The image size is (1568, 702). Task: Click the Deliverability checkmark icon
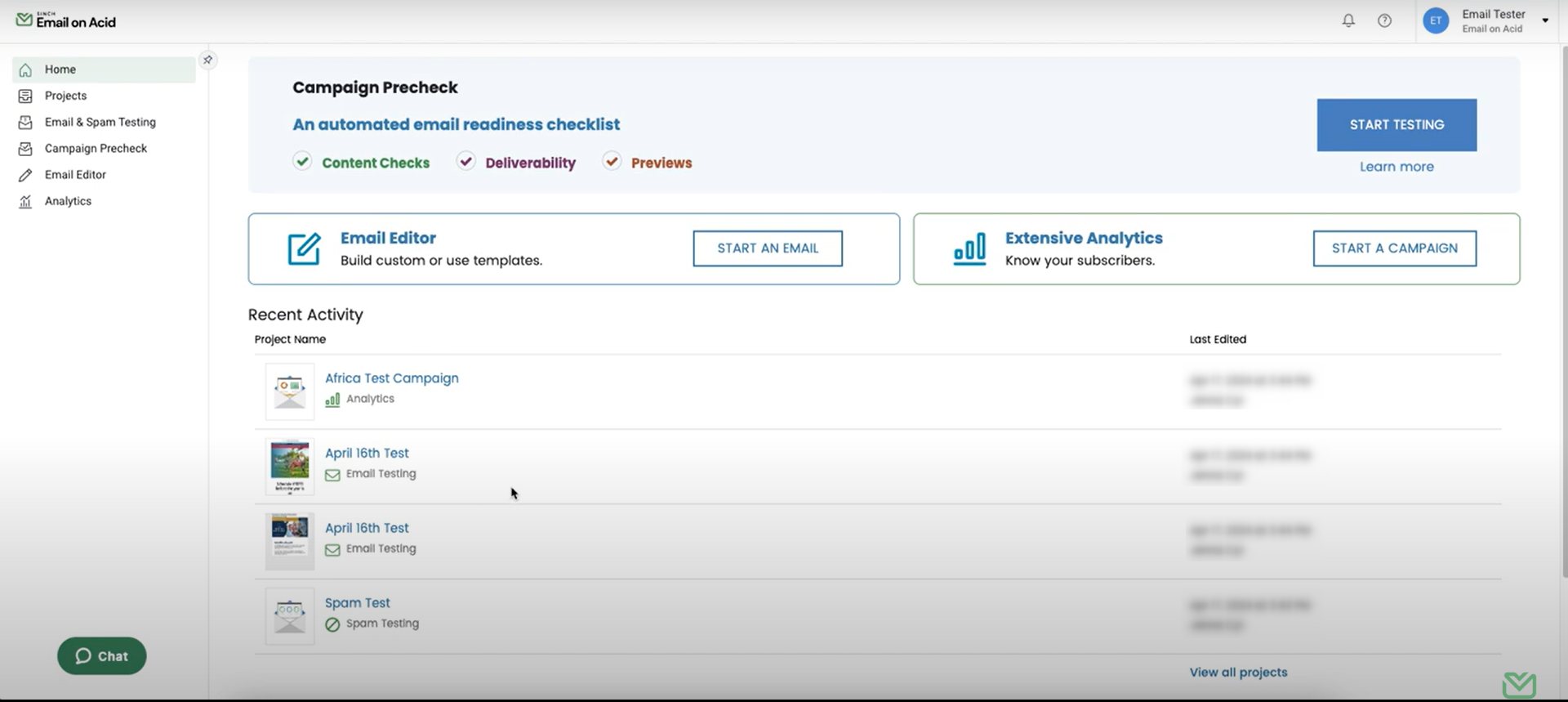pos(465,161)
